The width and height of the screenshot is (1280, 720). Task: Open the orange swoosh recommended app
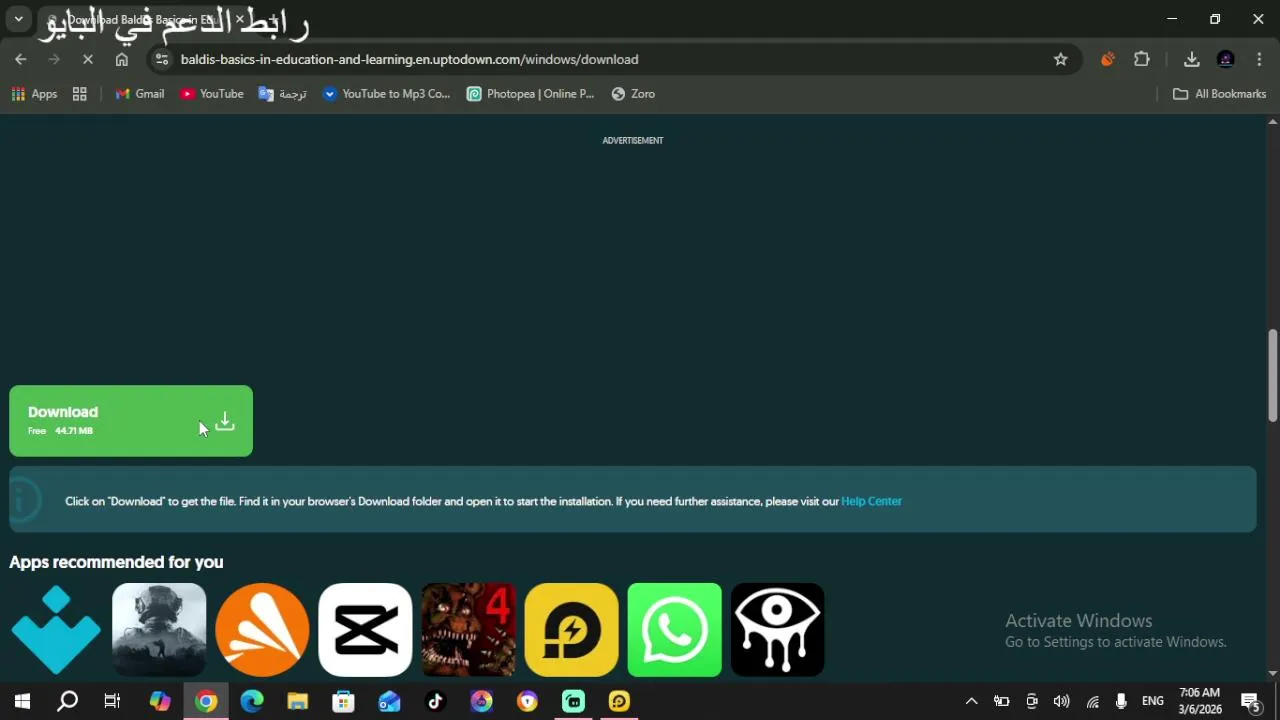(262, 630)
